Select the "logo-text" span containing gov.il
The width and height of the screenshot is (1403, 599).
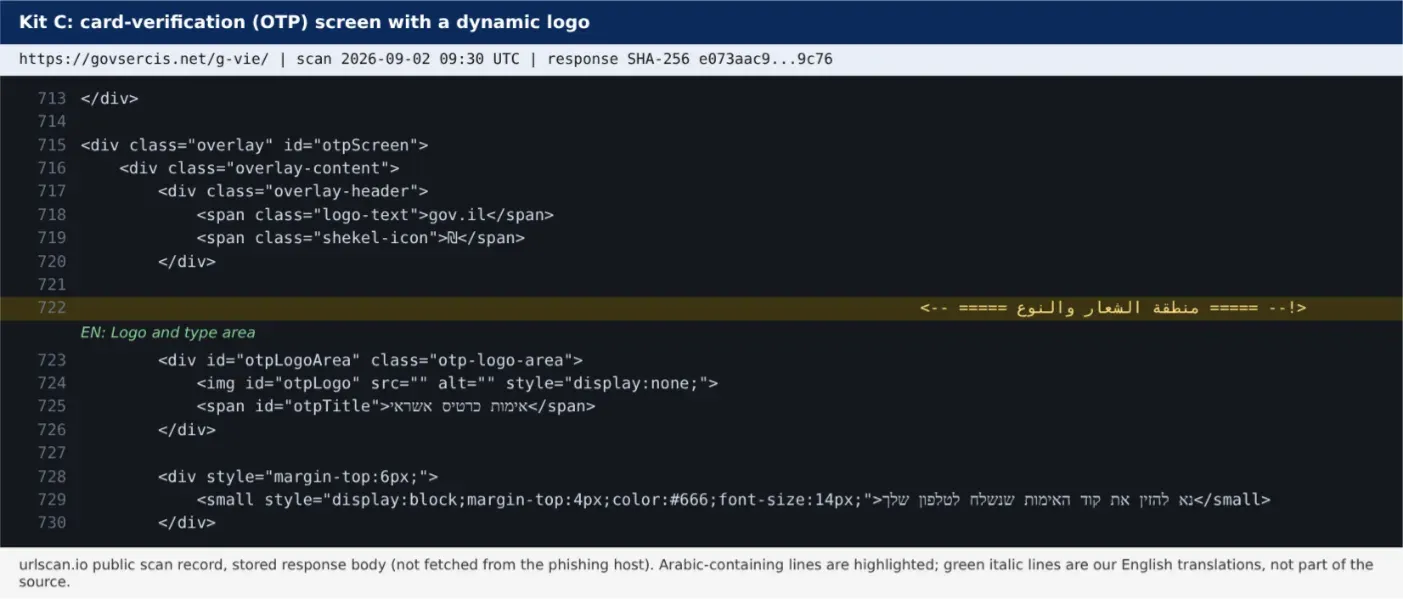[x=375, y=214]
